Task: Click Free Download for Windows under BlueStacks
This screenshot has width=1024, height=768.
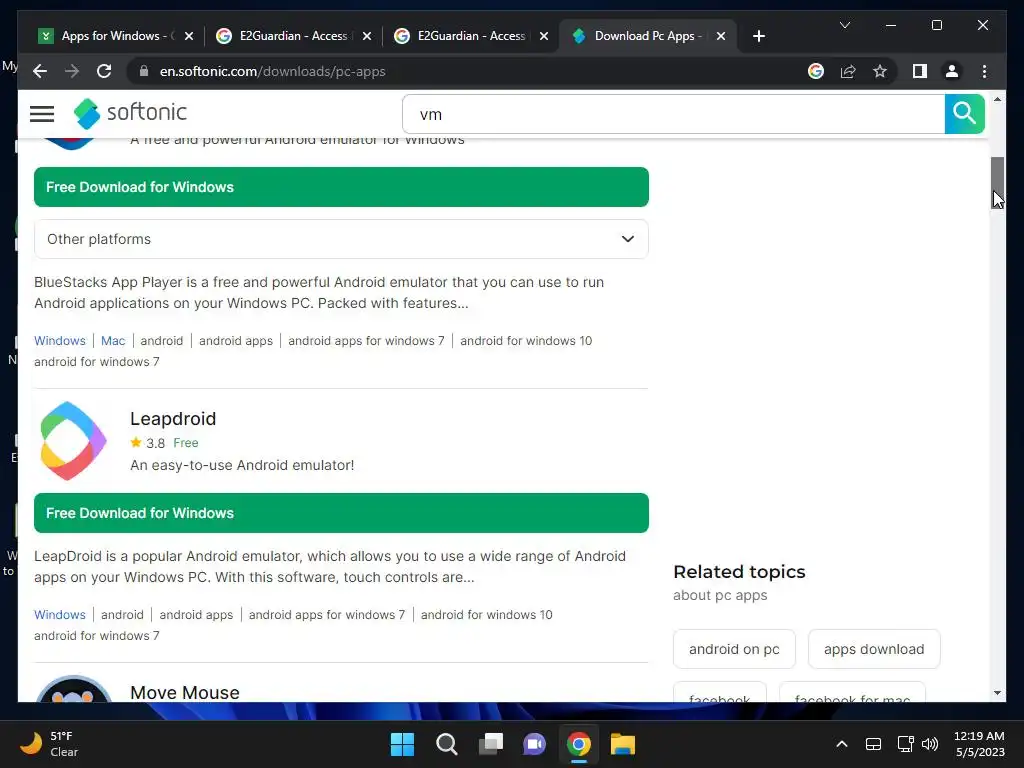Action: (x=341, y=187)
